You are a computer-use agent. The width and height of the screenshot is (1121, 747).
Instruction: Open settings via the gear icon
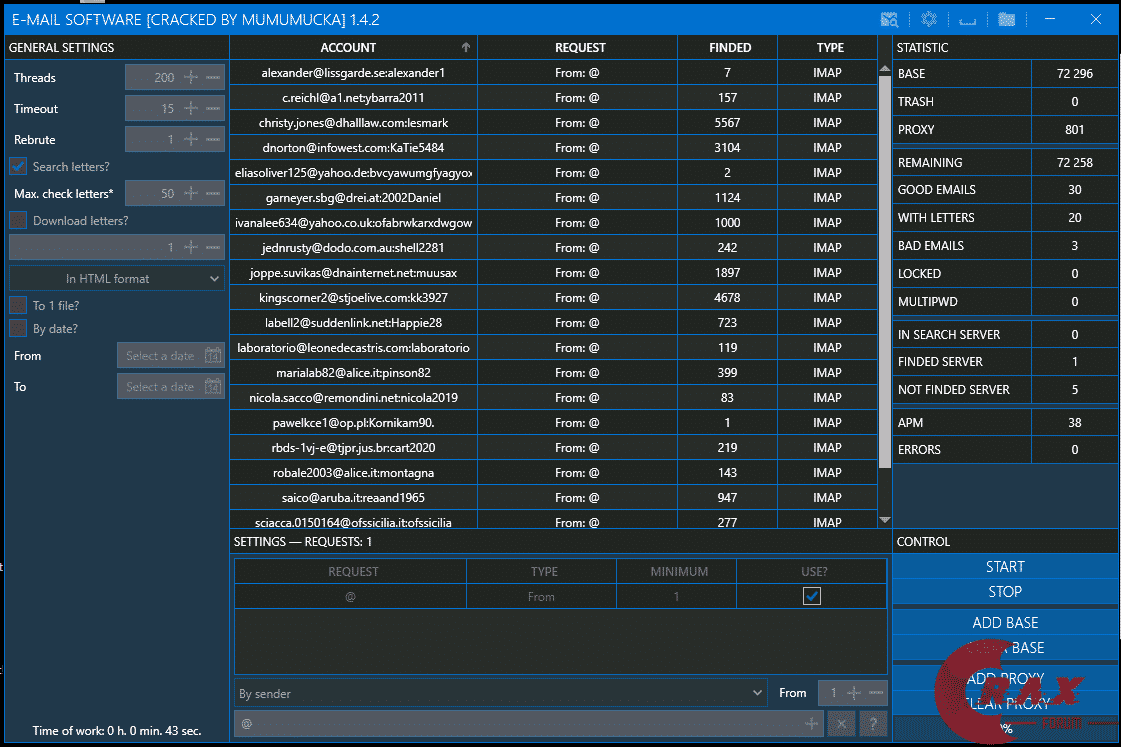929,19
